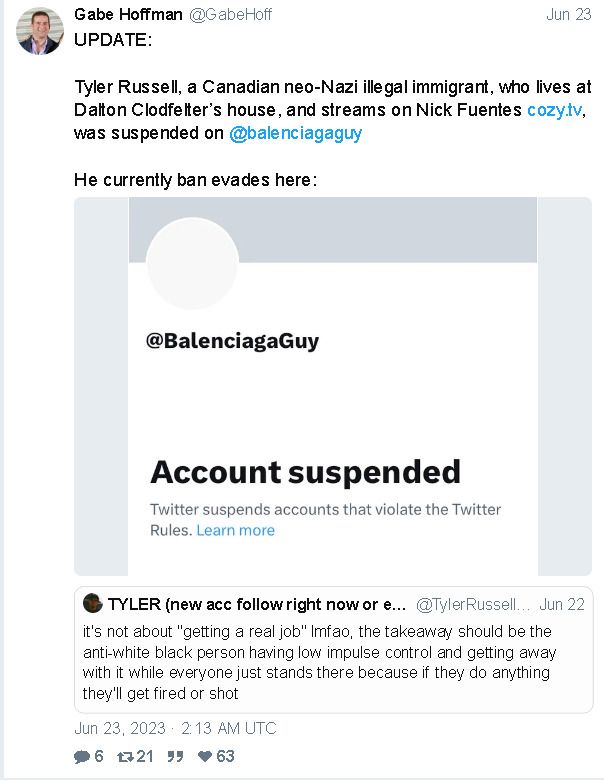
Task: Click the heart like icon
Action: [205, 756]
